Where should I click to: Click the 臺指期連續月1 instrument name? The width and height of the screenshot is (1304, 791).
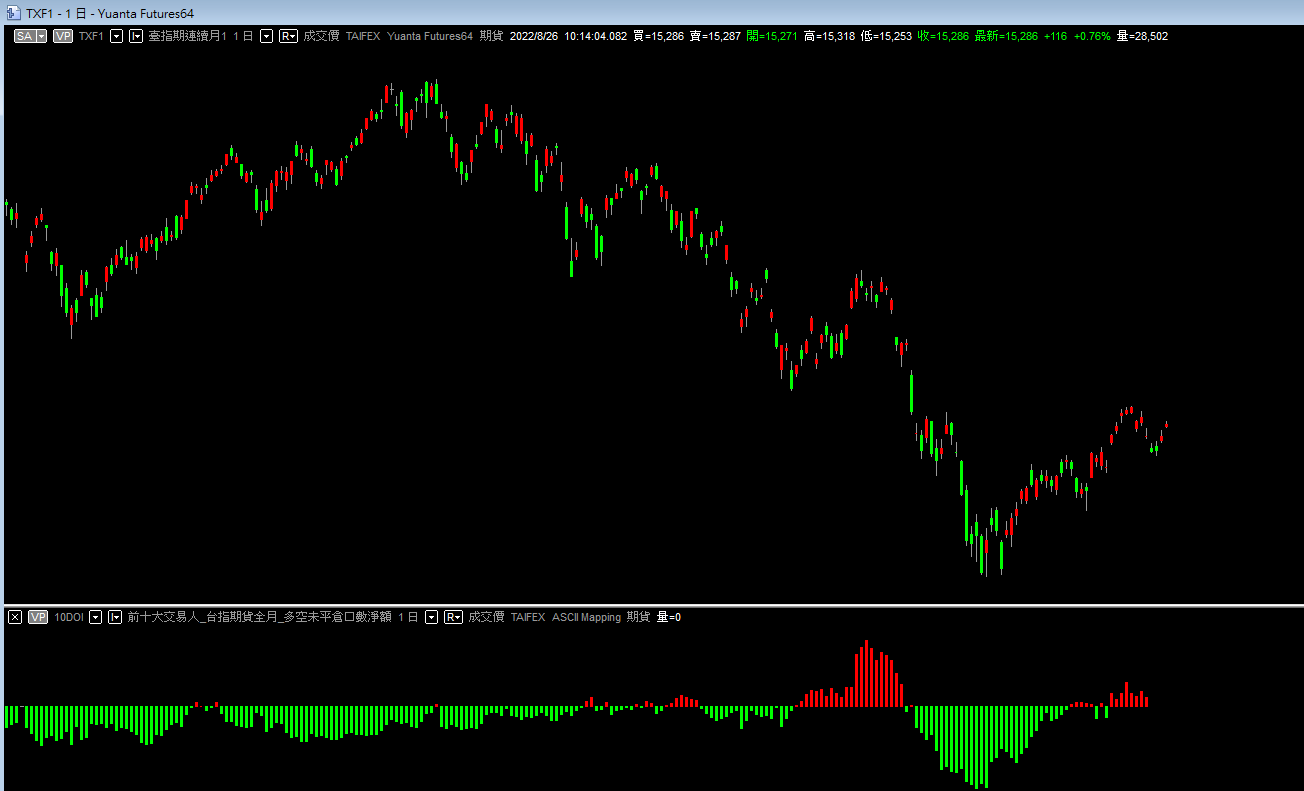point(187,36)
